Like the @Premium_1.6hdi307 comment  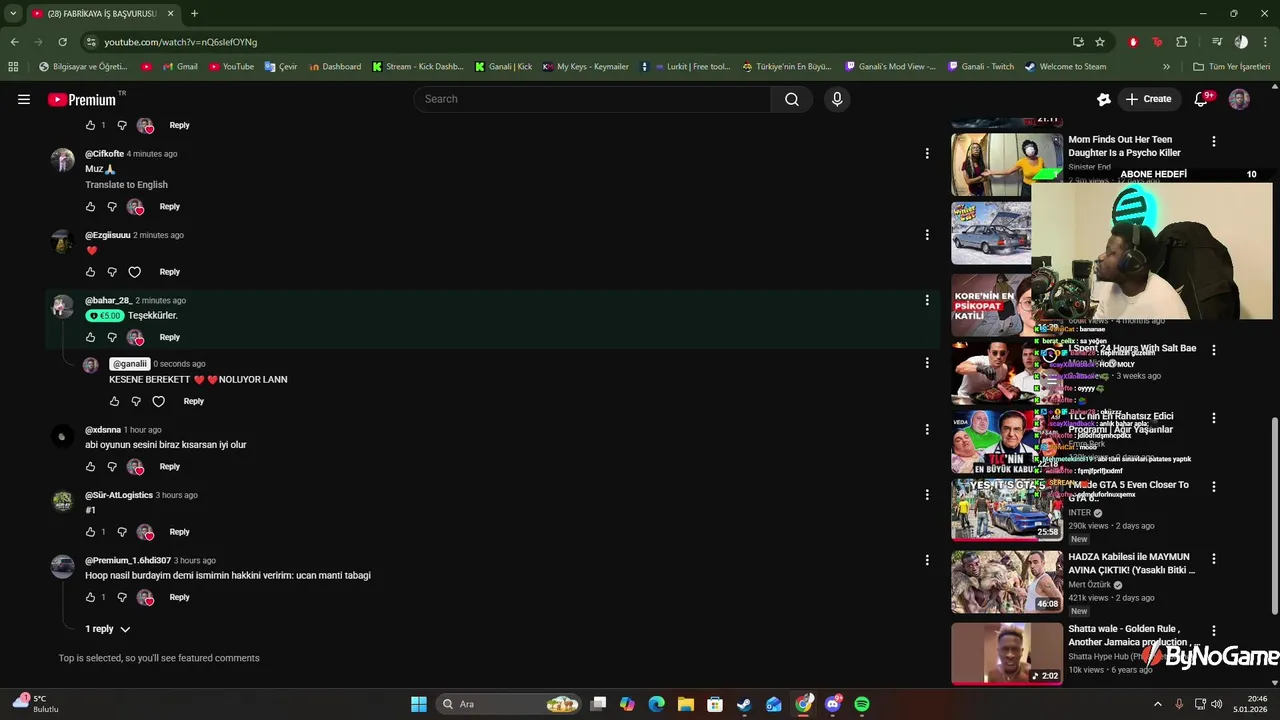tap(90, 597)
